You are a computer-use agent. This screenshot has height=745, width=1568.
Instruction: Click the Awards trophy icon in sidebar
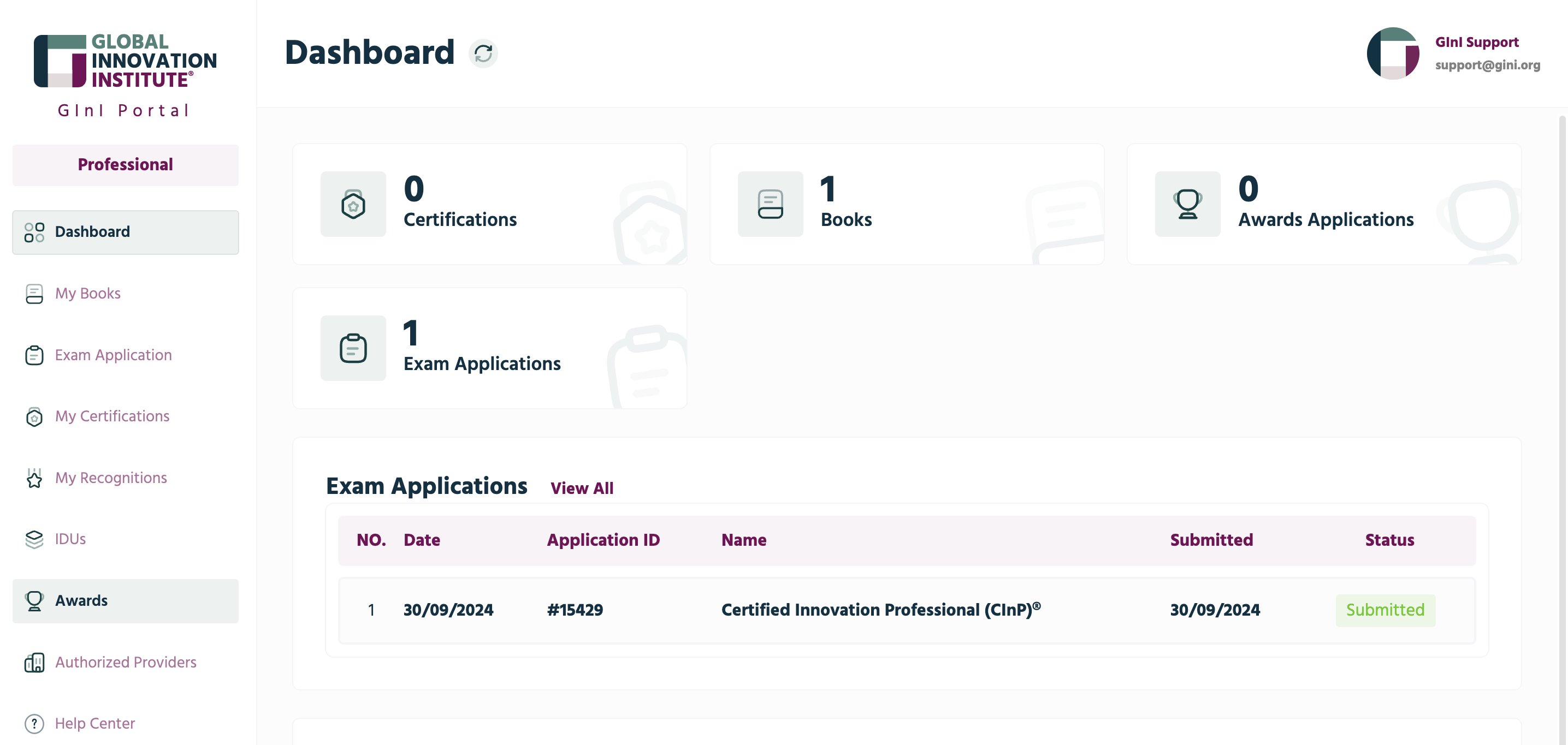pyautogui.click(x=34, y=601)
